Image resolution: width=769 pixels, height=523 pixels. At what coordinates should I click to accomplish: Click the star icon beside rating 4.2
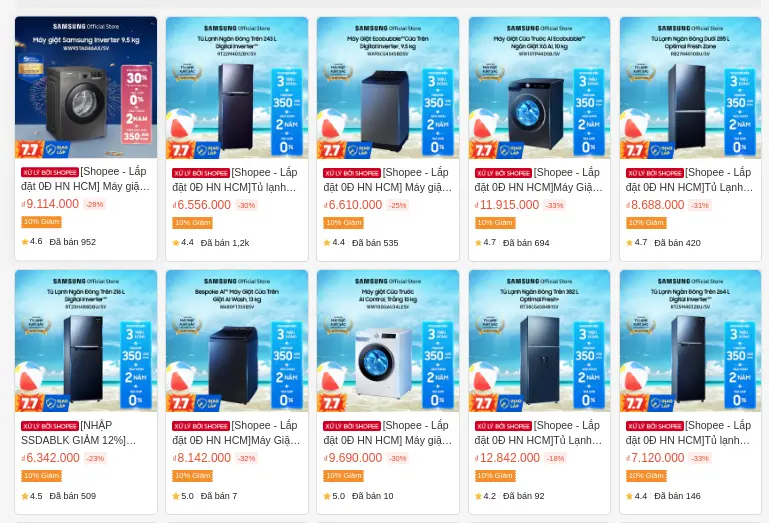tap(478, 496)
